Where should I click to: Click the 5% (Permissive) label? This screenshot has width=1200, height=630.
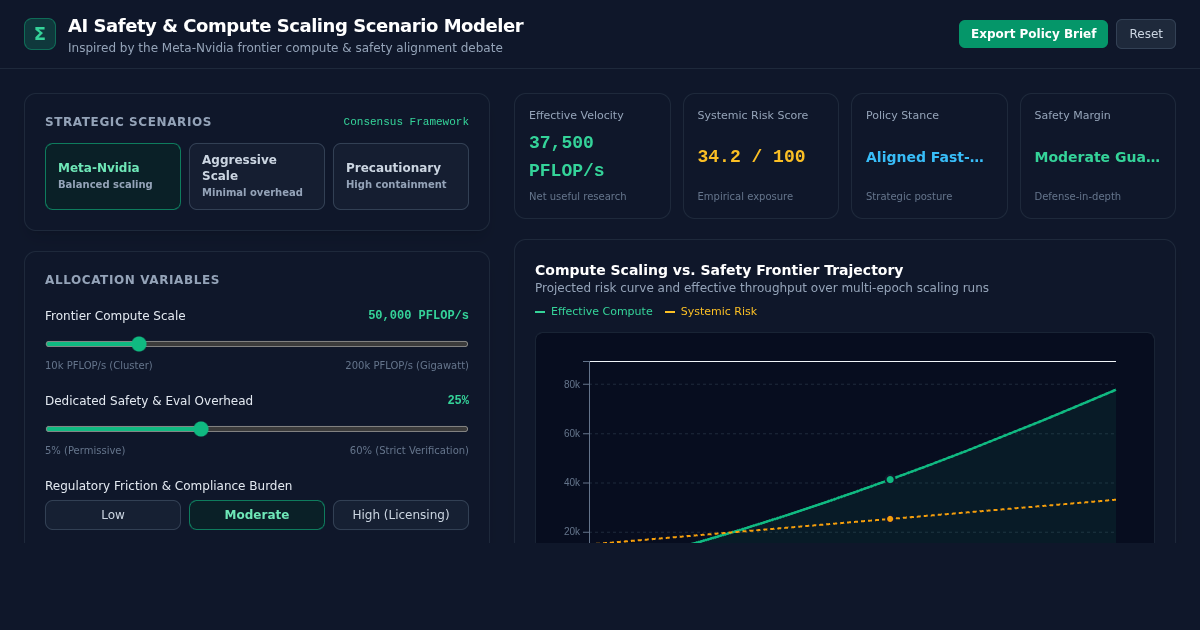[x=85, y=450]
